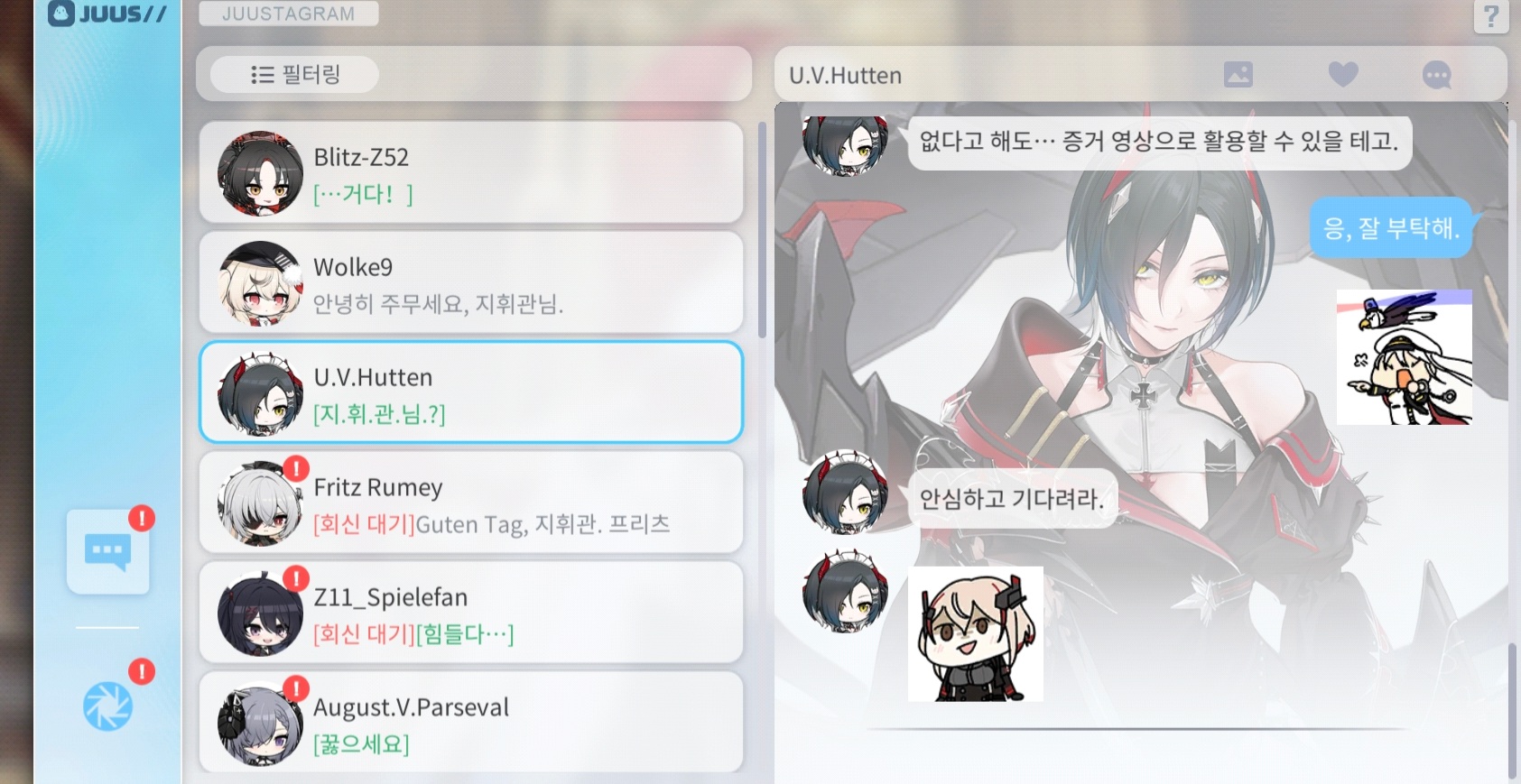
Task: Open August.V.Parseval conversation
Action: [471, 722]
